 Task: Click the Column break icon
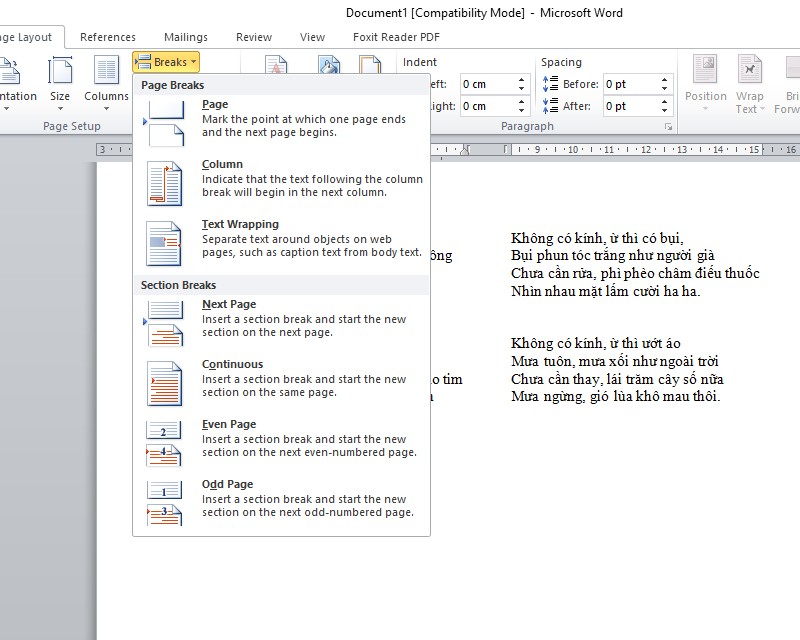164,184
